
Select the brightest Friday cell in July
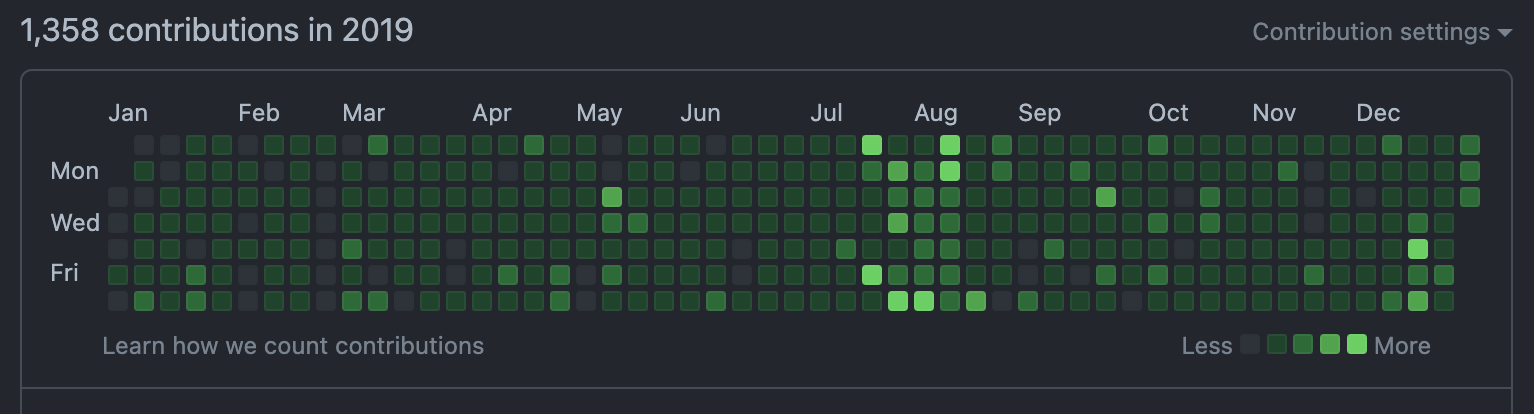pyautogui.click(x=872, y=275)
